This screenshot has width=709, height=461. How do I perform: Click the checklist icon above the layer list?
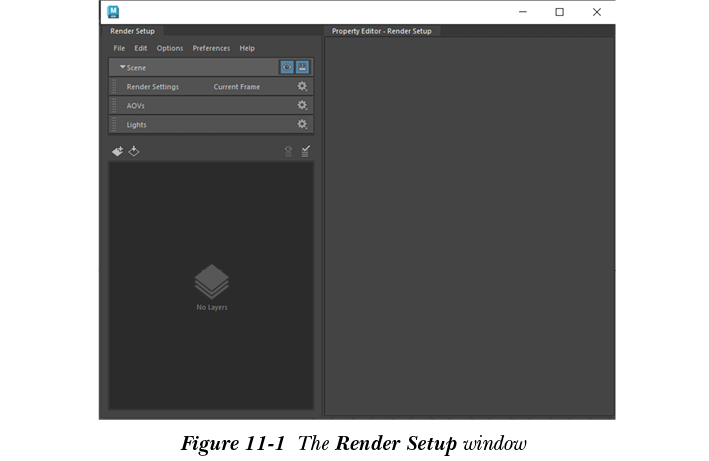tap(305, 151)
